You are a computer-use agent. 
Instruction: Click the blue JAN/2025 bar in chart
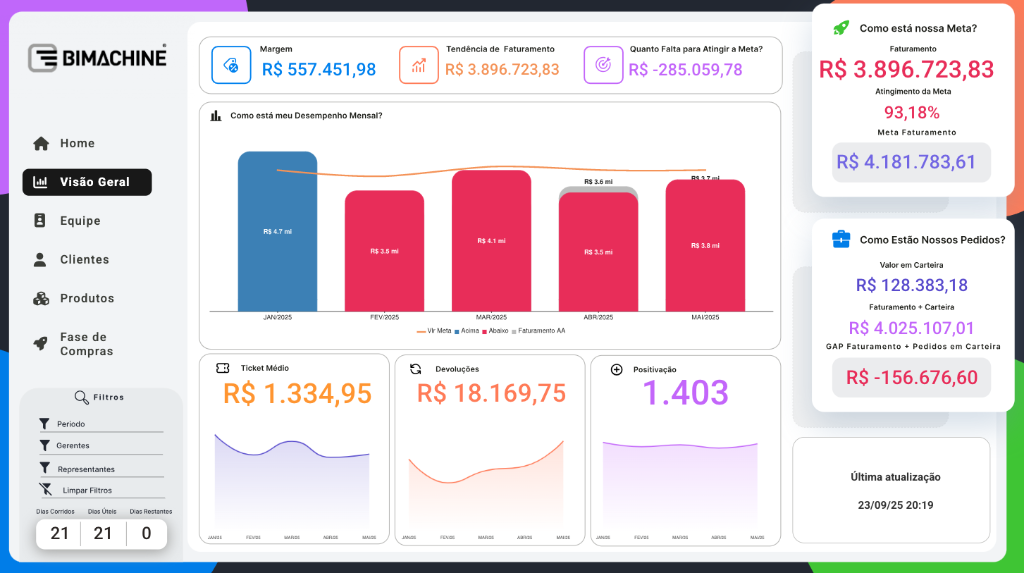tap(277, 230)
